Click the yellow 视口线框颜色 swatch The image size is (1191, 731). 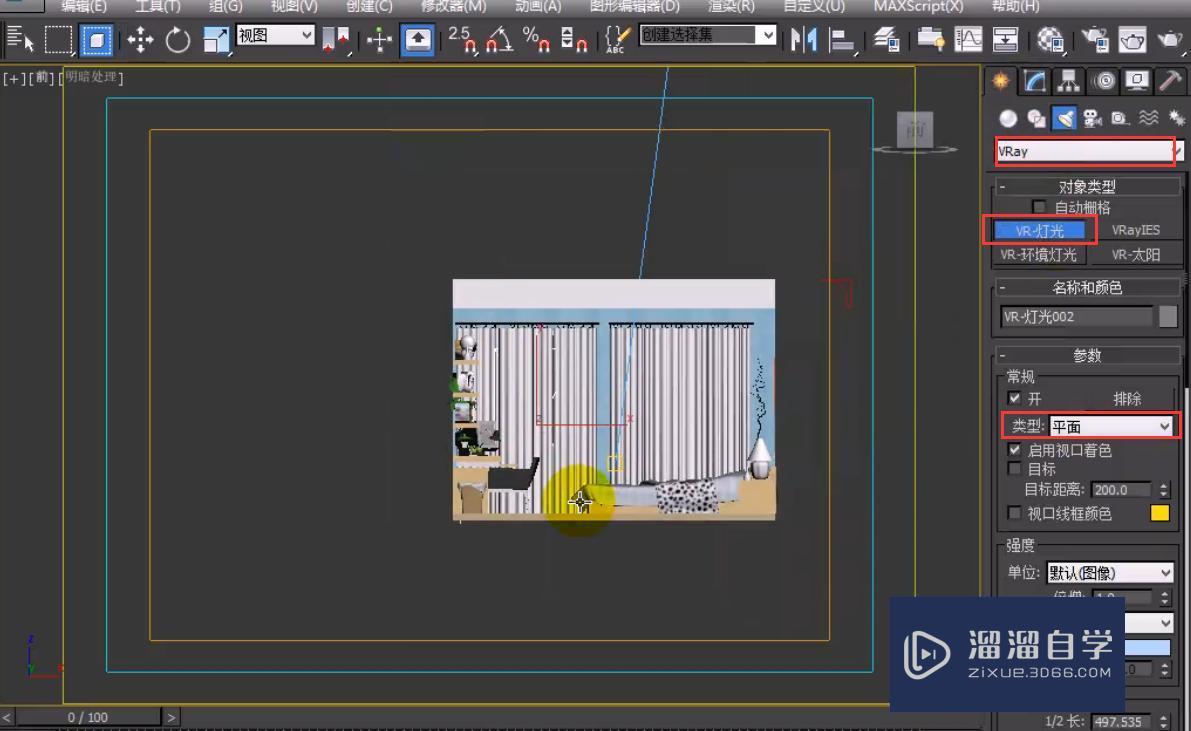coord(1159,514)
